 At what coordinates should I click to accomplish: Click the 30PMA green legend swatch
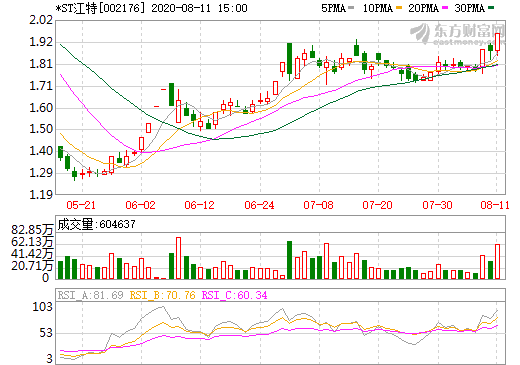[x=491, y=7]
